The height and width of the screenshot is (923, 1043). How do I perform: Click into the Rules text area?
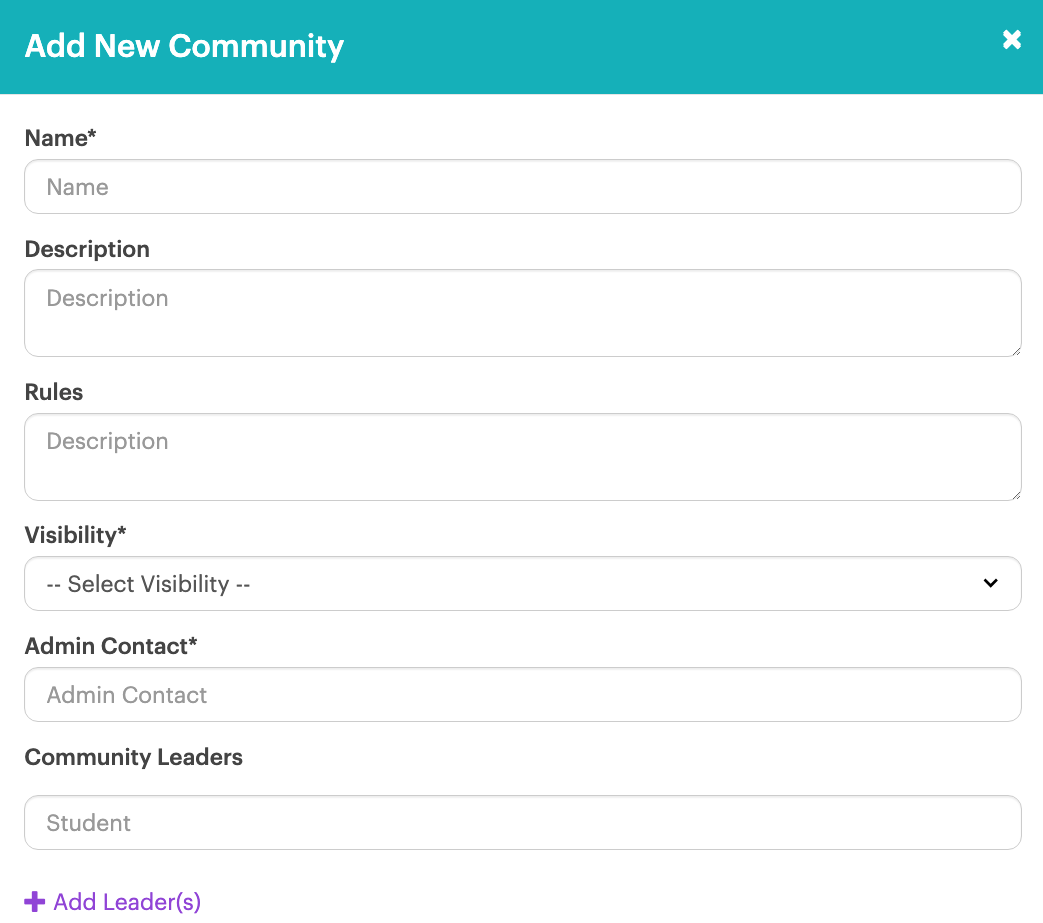[x=522, y=457]
